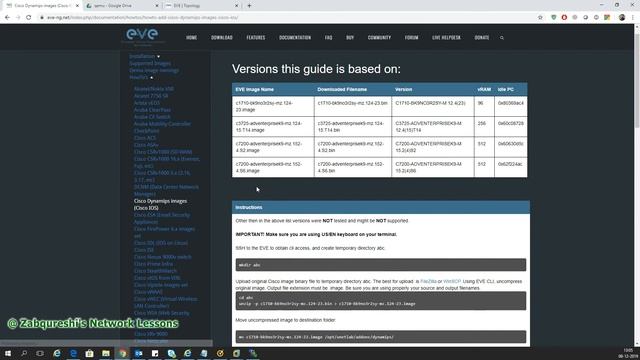This screenshot has height=360, width=640.
Task: Open Microsoft Store from the taskbar
Action: click(89, 353)
